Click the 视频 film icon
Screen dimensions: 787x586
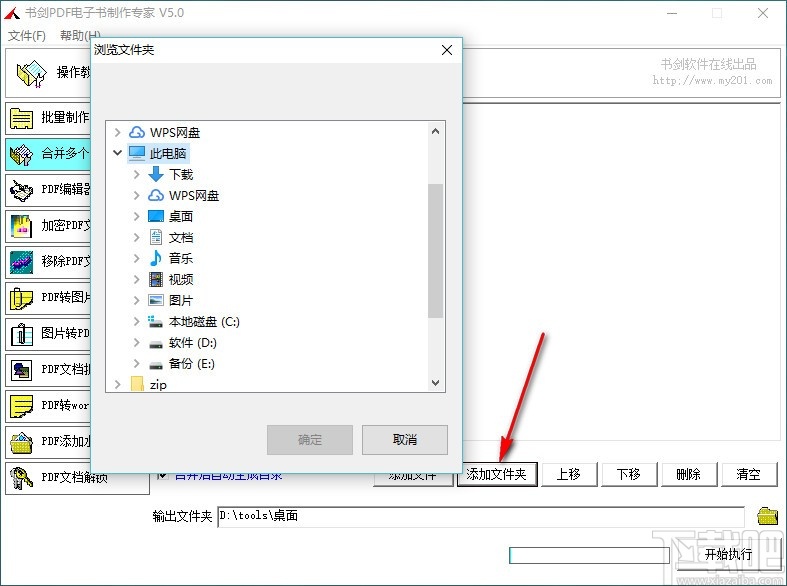pyautogui.click(x=156, y=279)
